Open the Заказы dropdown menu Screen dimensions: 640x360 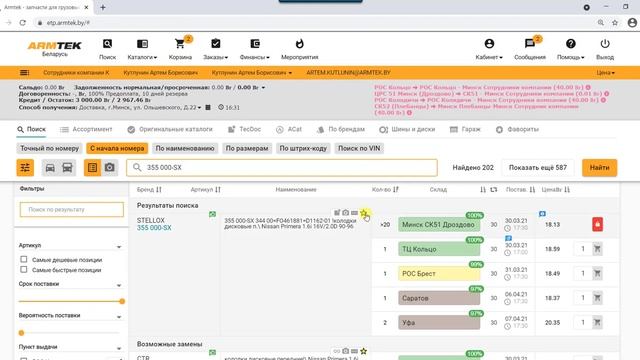click(x=216, y=49)
